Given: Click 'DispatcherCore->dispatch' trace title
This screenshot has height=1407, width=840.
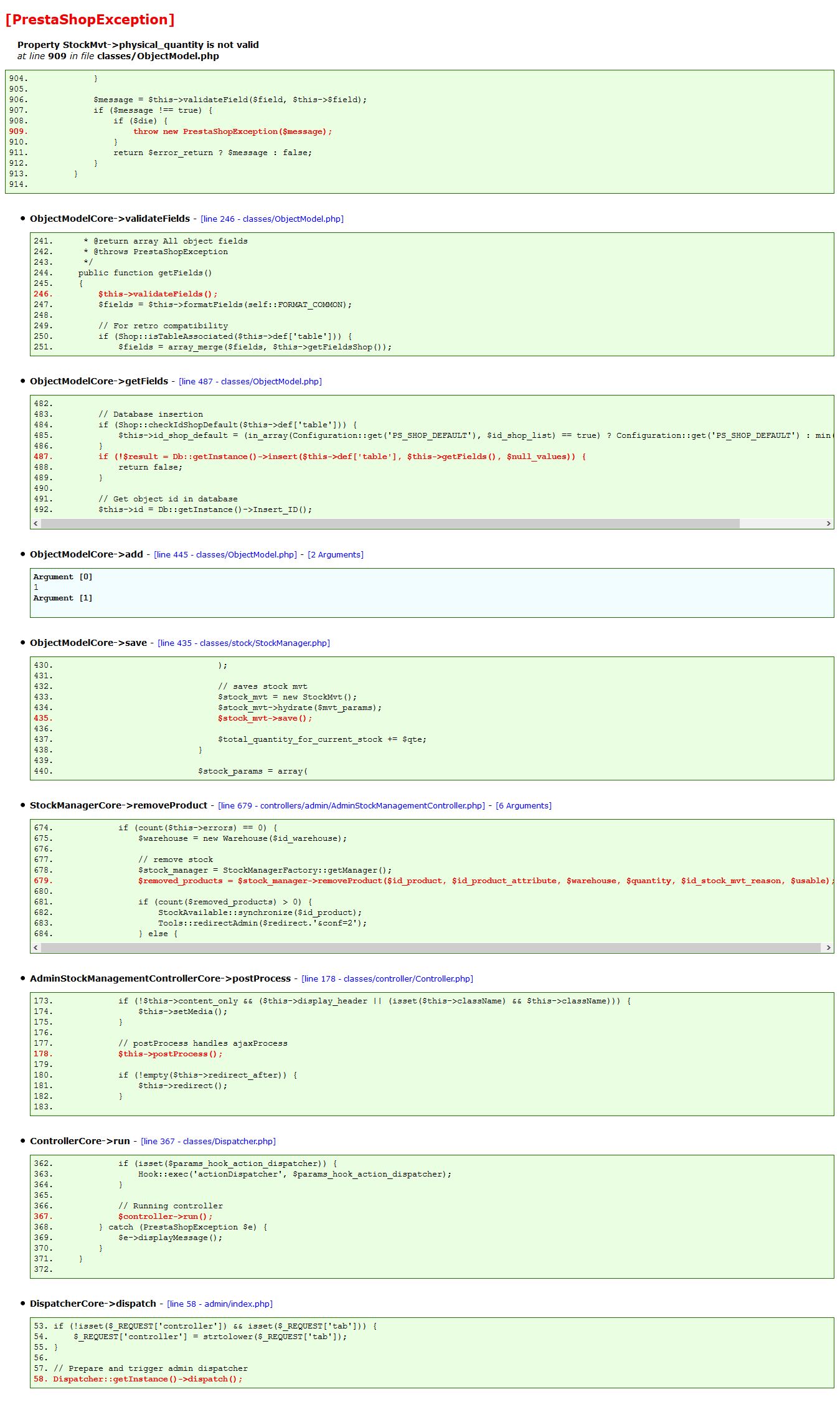Looking at the screenshot, I should click(x=93, y=1304).
